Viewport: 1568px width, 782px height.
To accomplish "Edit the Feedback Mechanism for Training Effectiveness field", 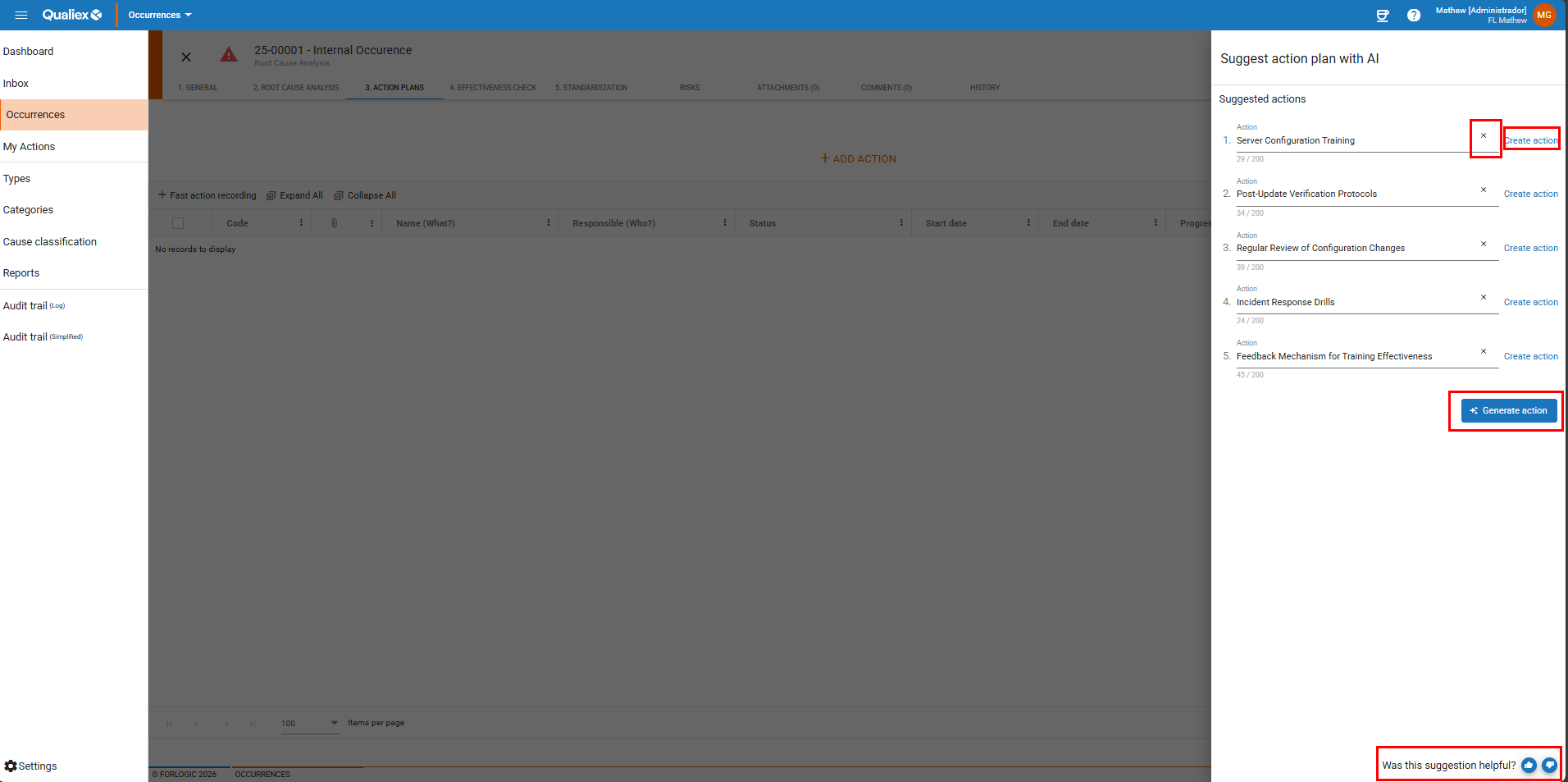I will coord(1353,356).
